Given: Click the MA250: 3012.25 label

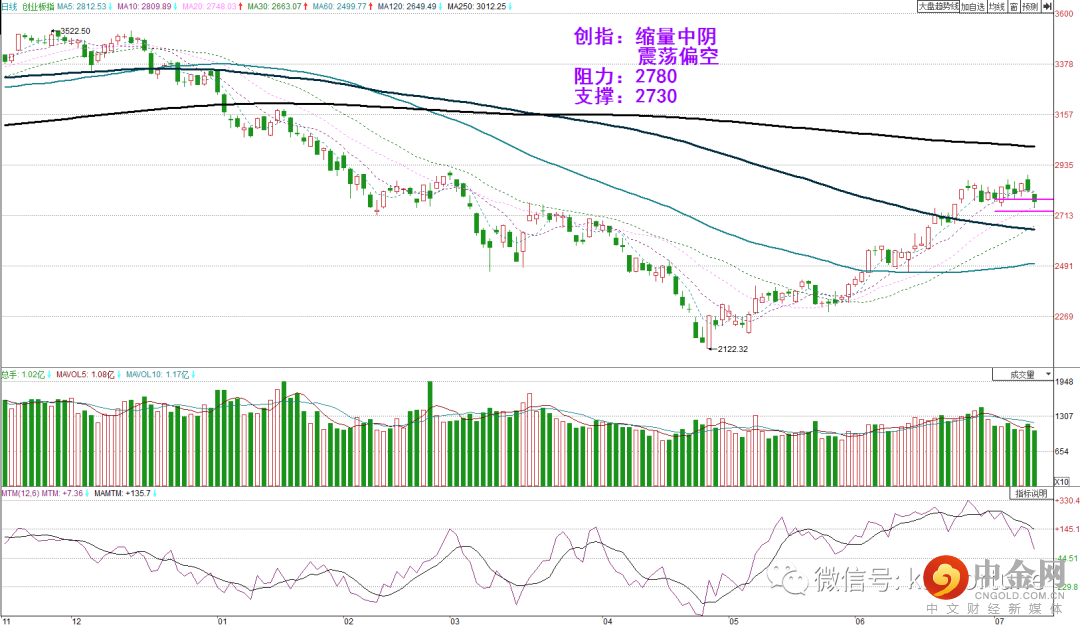Looking at the screenshot, I should tap(479, 6).
